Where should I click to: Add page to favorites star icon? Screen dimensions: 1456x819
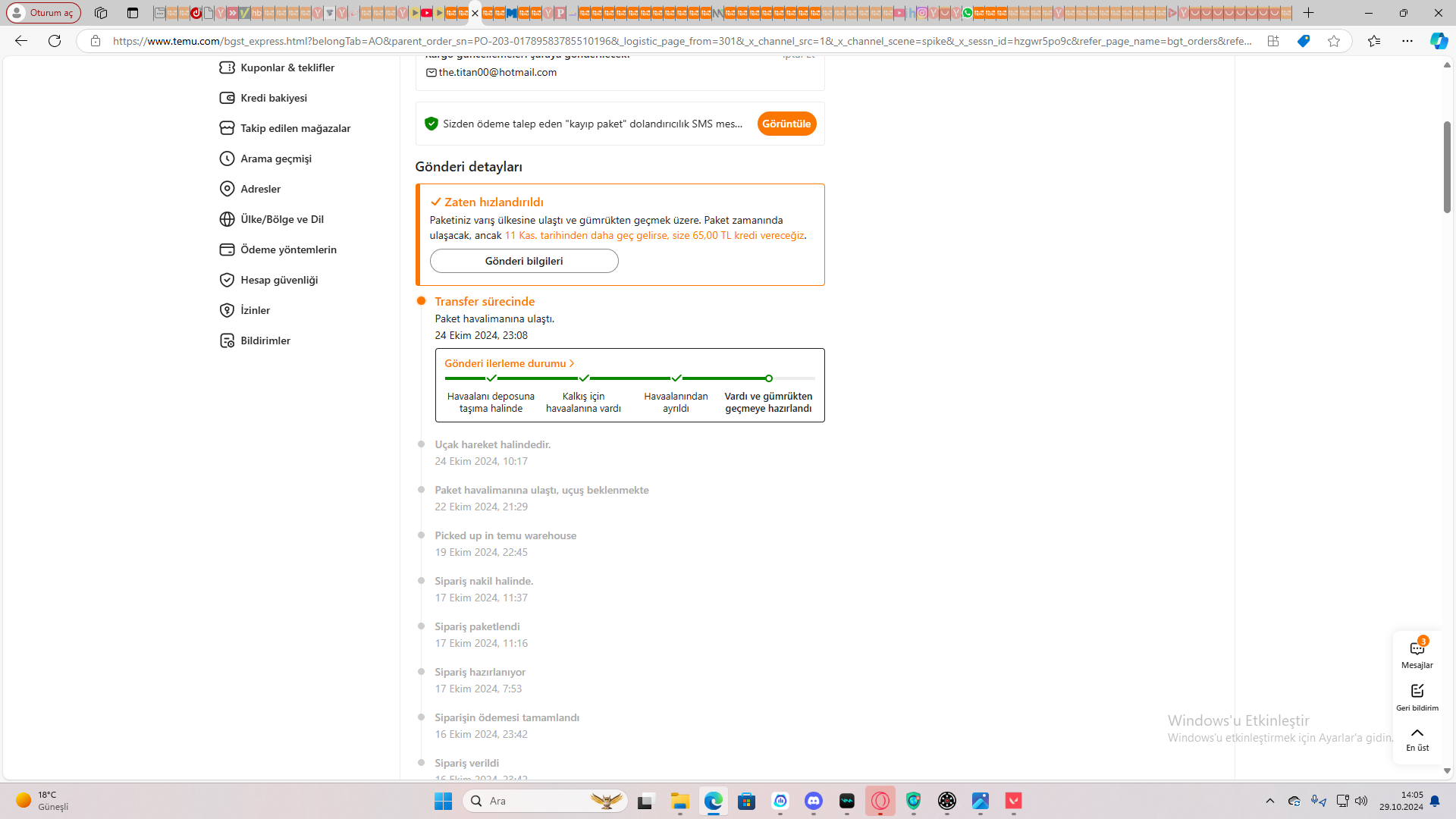(1334, 41)
